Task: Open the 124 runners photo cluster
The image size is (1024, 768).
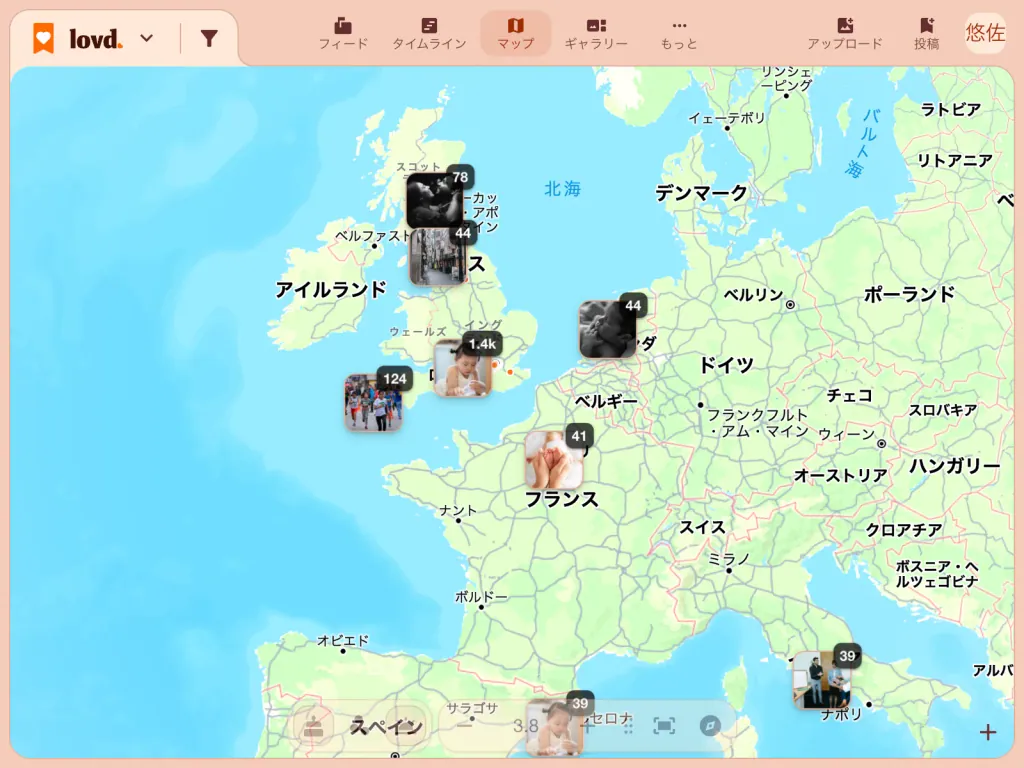Action: 374,402
